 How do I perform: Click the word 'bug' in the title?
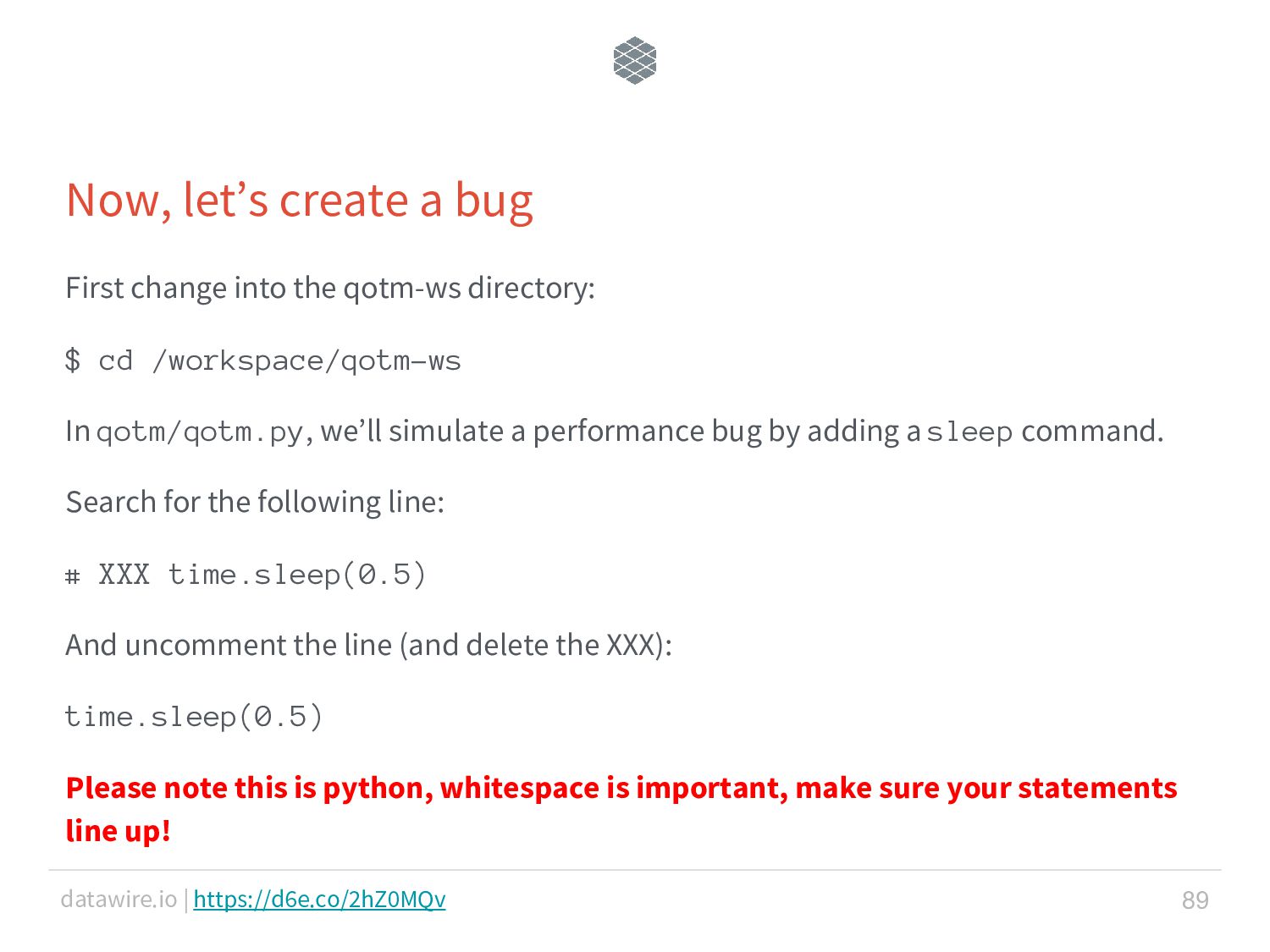tap(494, 203)
